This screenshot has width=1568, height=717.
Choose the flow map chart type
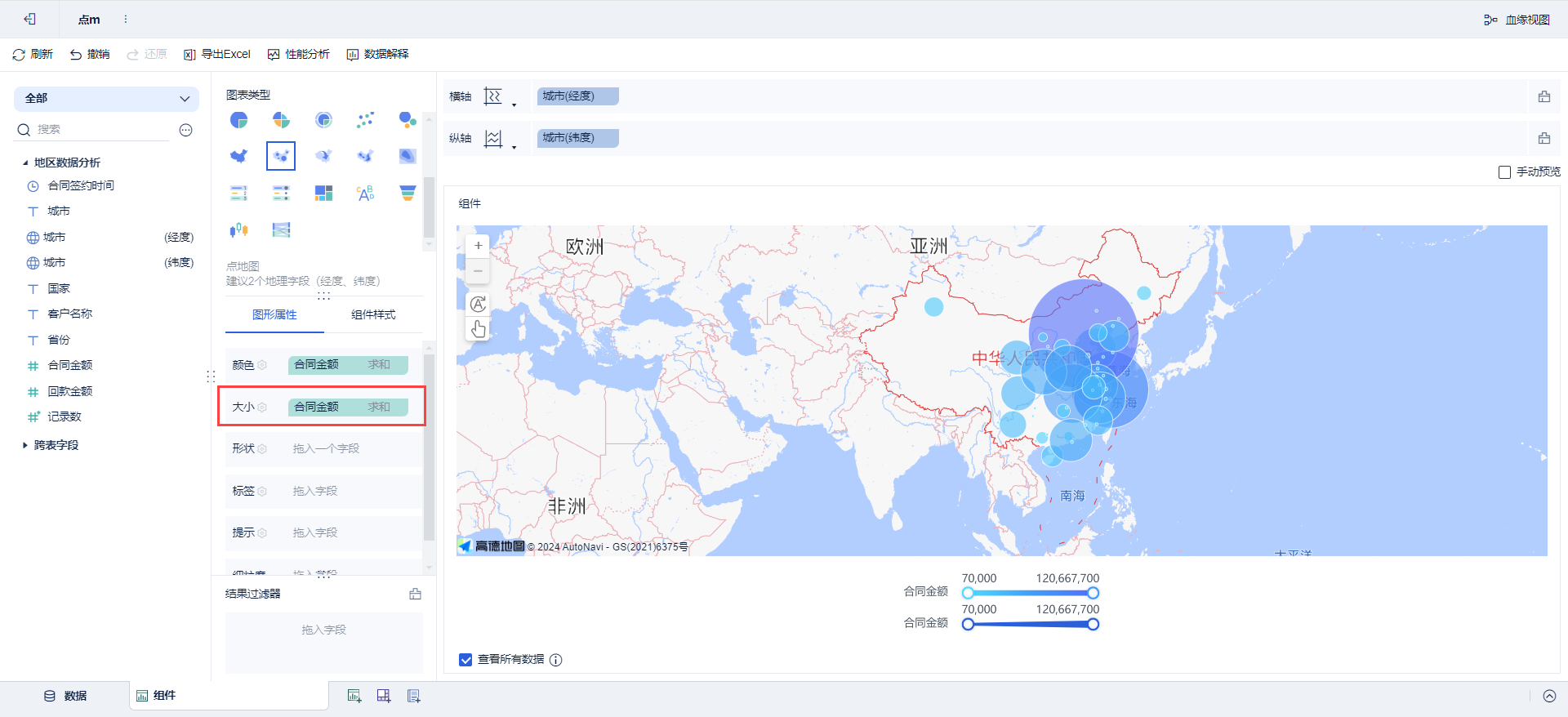[x=323, y=156]
